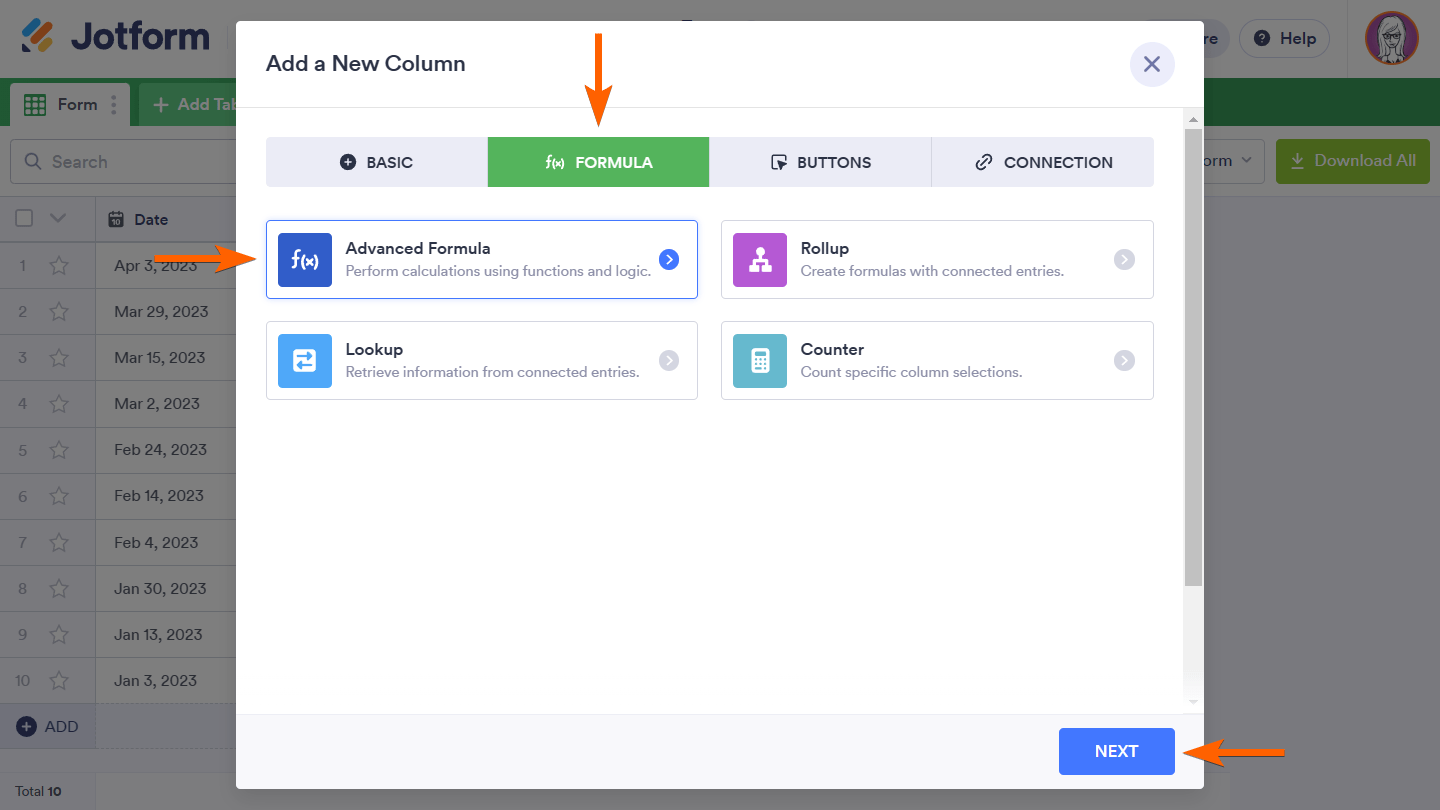Tick the select-all rows checkbox
The width and height of the screenshot is (1440, 810).
coord(25,219)
